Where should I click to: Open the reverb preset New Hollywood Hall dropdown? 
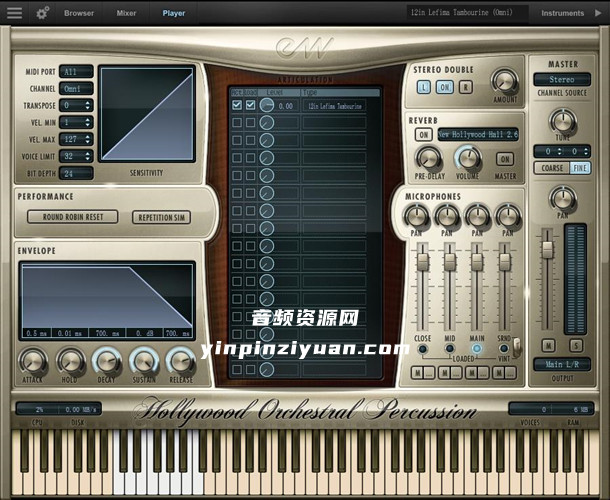(x=478, y=135)
